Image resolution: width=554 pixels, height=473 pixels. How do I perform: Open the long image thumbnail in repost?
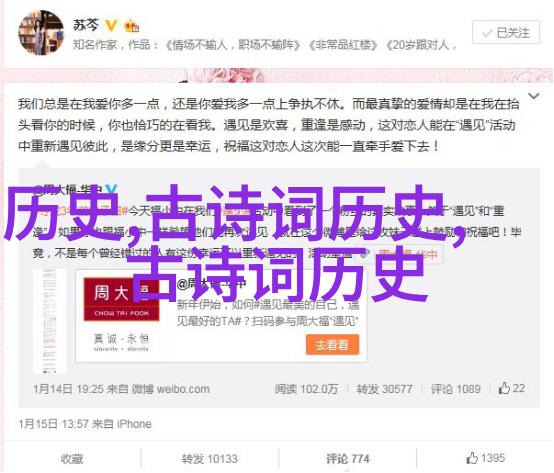pos(49,321)
